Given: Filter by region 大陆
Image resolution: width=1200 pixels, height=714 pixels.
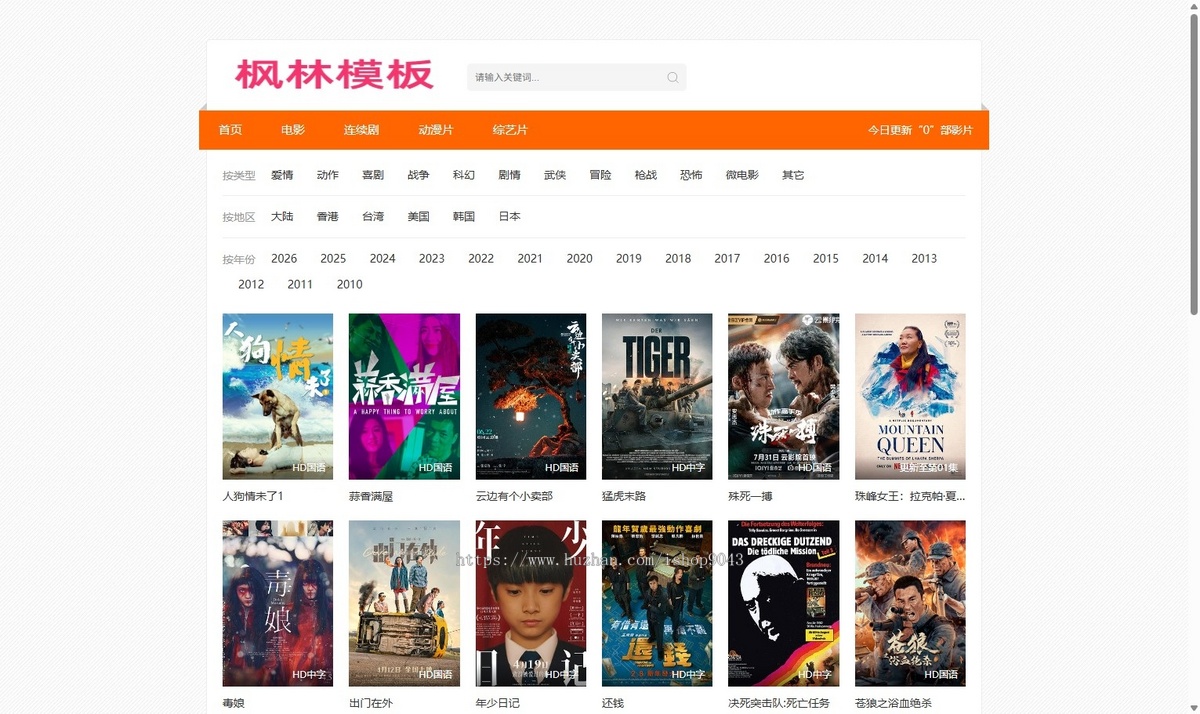Looking at the screenshot, I should 282,217.
